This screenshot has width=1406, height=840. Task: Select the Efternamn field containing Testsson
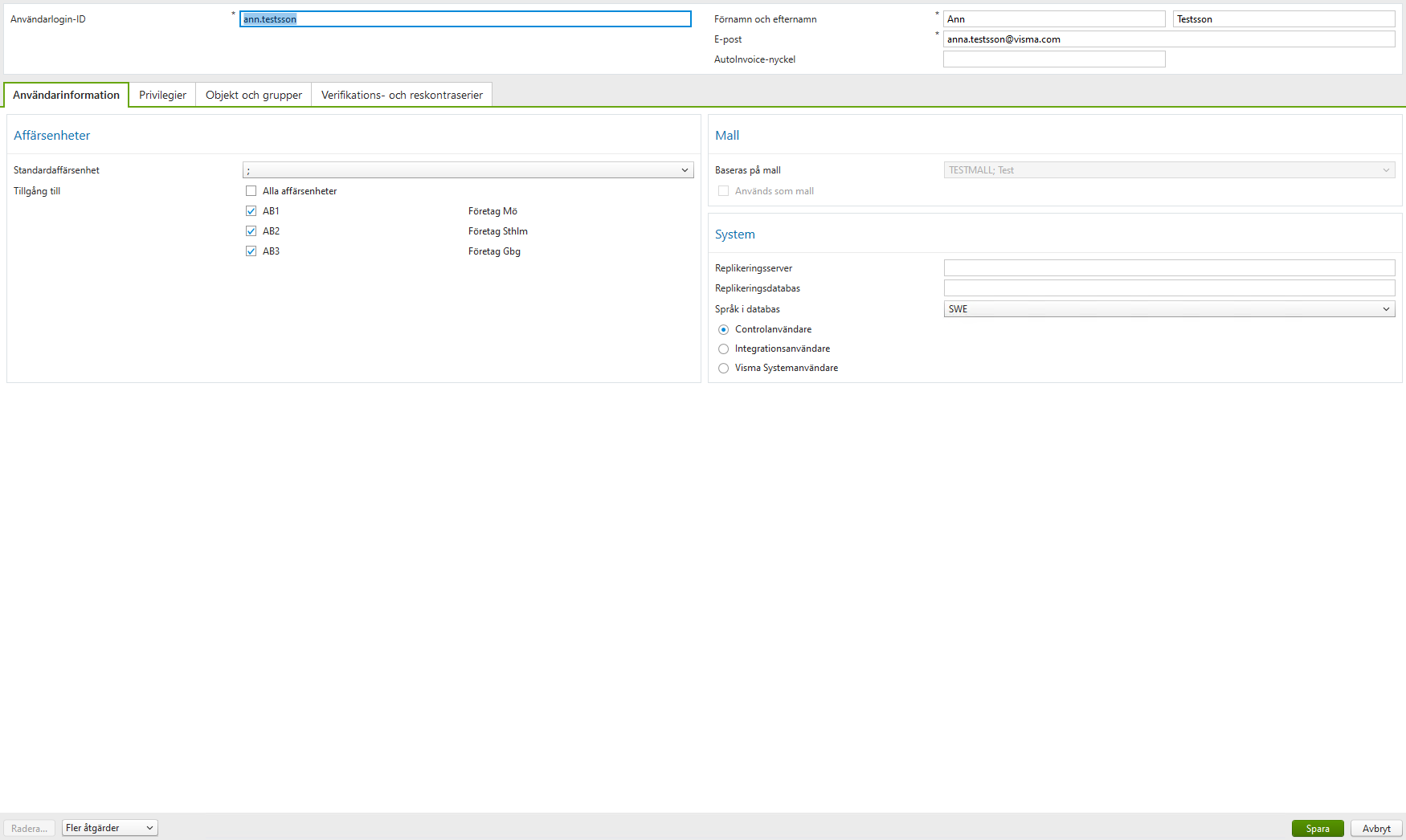[1283, 18]
